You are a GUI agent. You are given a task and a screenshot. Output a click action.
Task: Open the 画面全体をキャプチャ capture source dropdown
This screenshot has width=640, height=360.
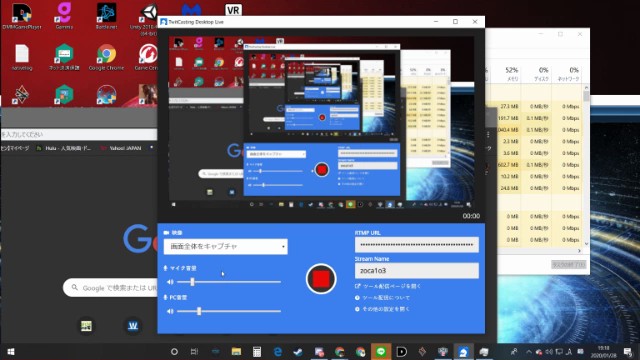point(225,247)
